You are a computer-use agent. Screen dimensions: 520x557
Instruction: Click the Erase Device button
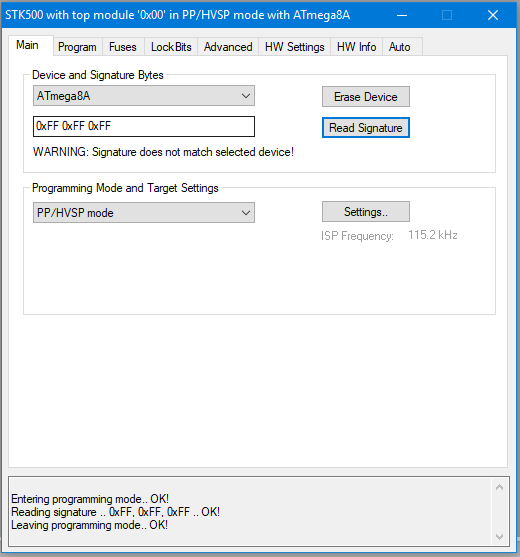click(365, 97)
